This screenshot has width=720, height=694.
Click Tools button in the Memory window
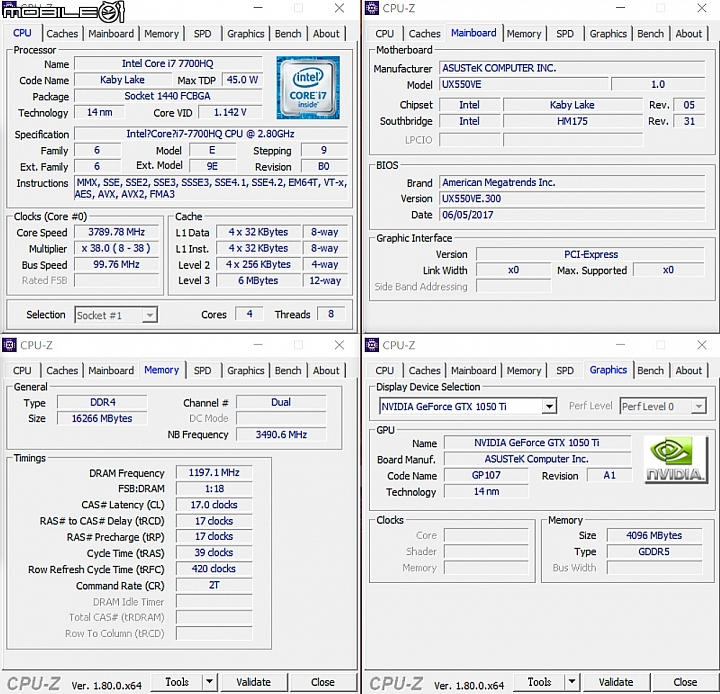pos(177,682)
